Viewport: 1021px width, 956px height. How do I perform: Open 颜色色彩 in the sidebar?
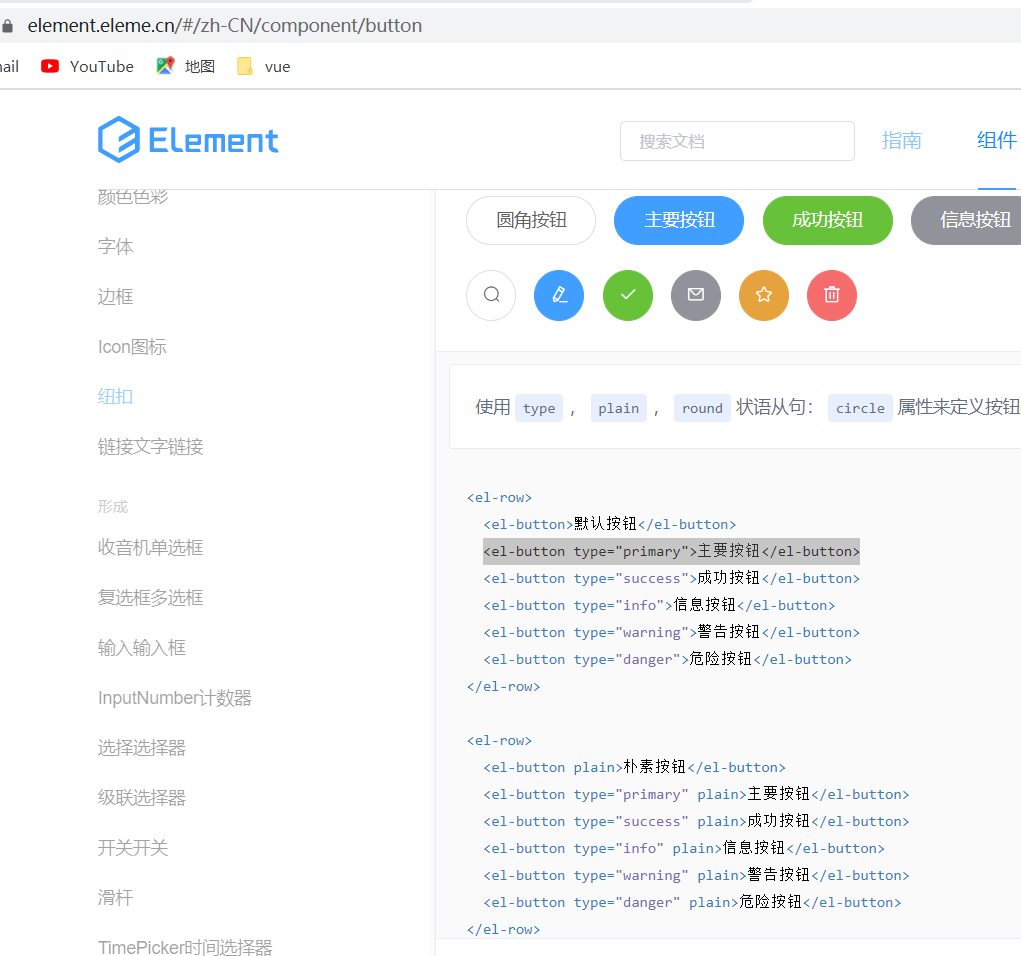click(133, 196)
